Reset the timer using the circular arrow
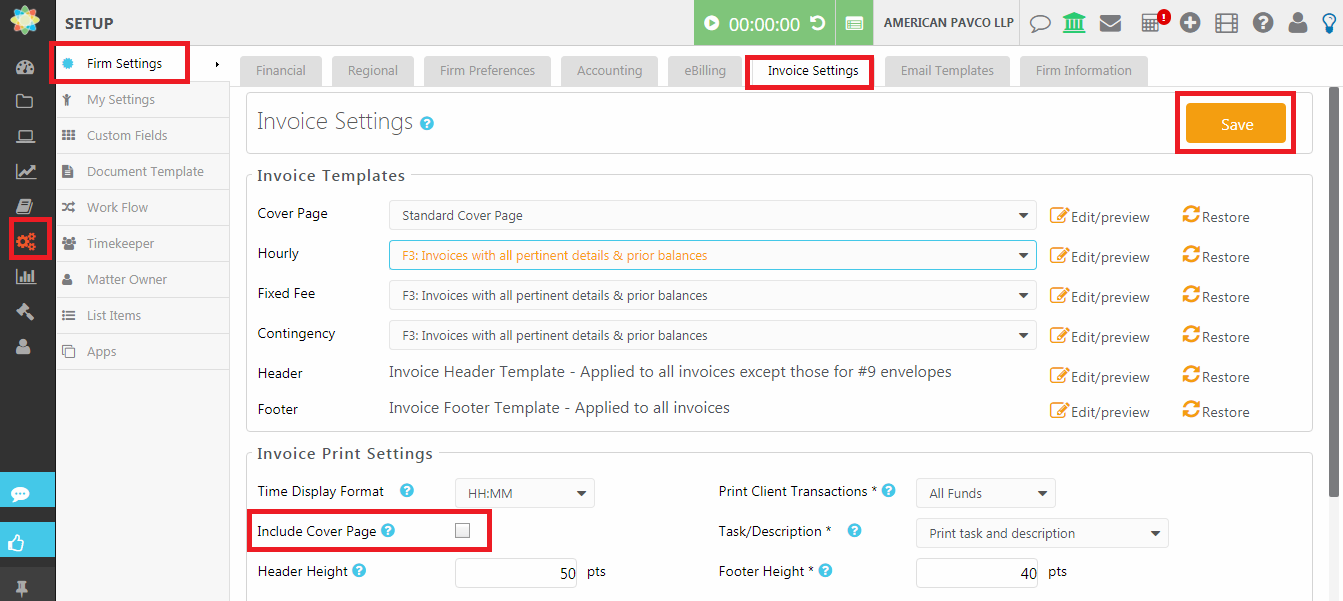Viewport: 1343px width, 601px height. click(817, 23)
